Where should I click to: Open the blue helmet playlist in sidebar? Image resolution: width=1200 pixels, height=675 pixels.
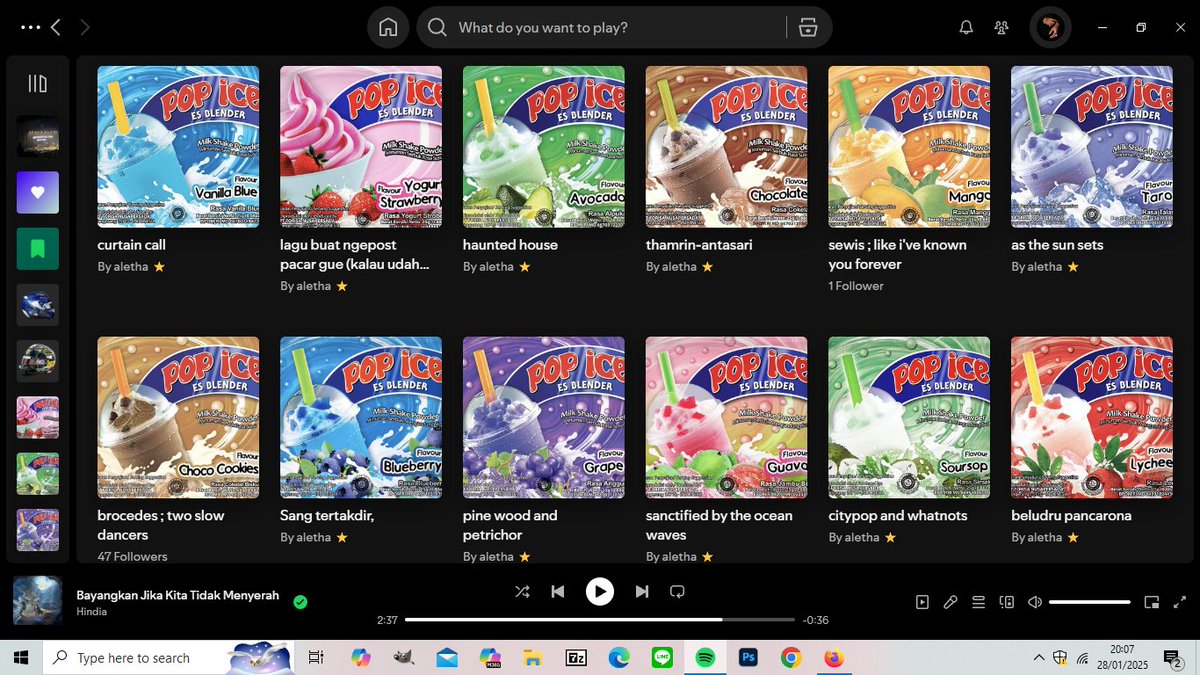(x=38, y=305)
